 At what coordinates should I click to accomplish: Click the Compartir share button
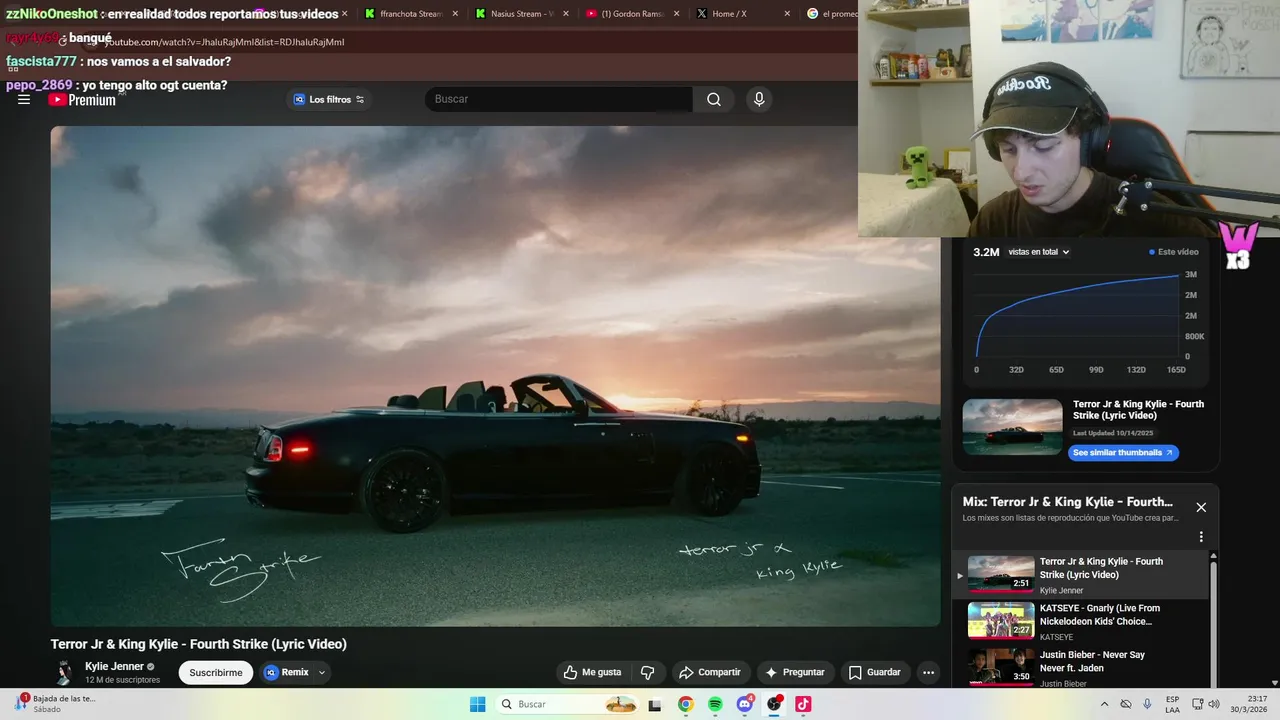(x=710, y=672)
